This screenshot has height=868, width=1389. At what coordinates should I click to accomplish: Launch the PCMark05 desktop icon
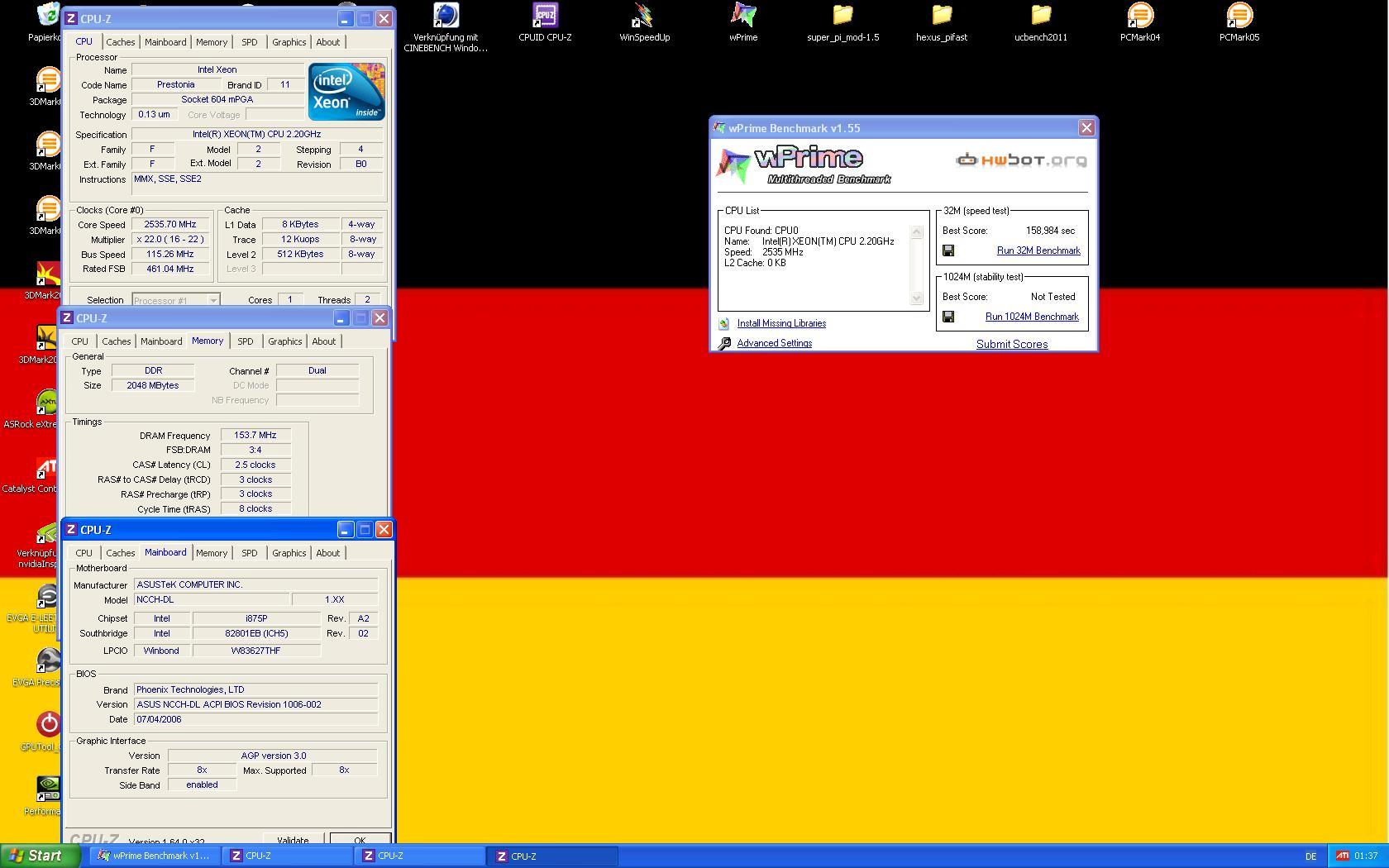click(1239, 15)
